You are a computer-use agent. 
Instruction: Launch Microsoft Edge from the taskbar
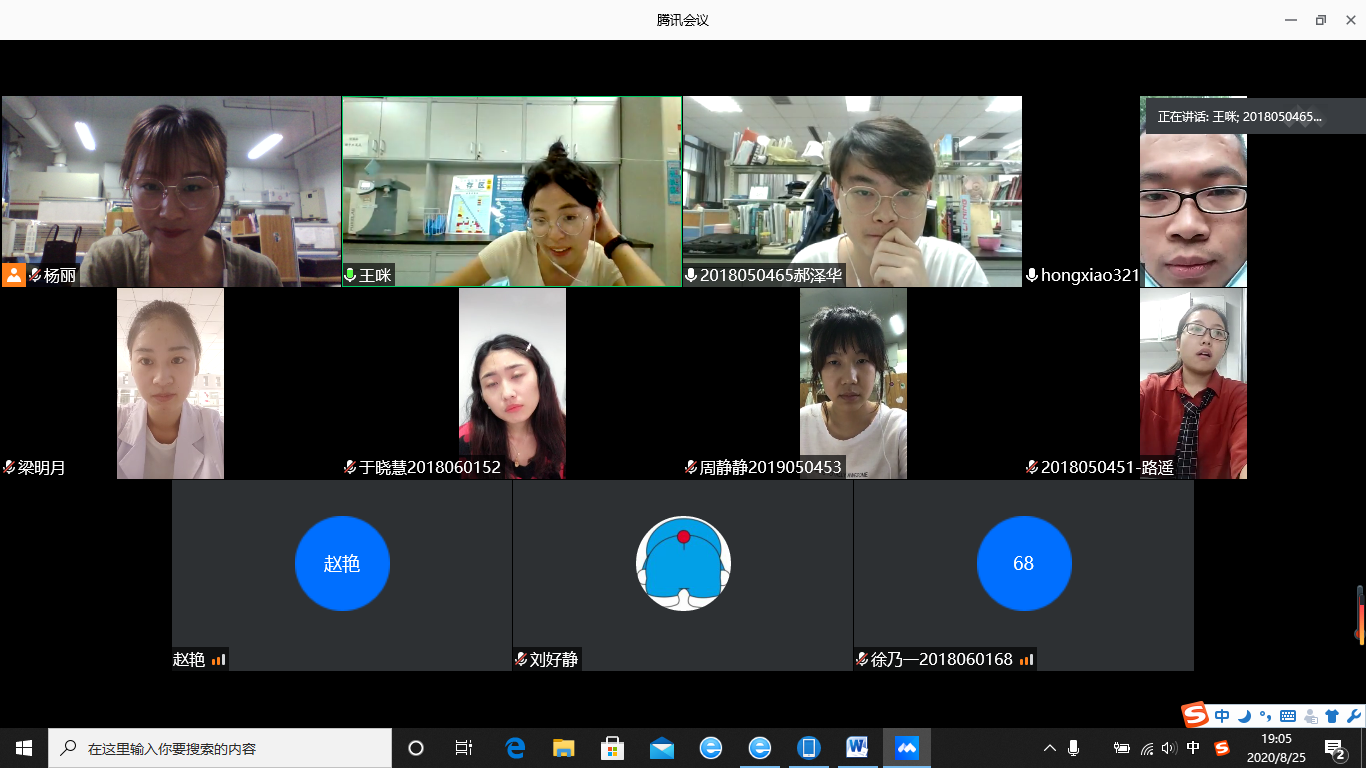tap(515, 748)
